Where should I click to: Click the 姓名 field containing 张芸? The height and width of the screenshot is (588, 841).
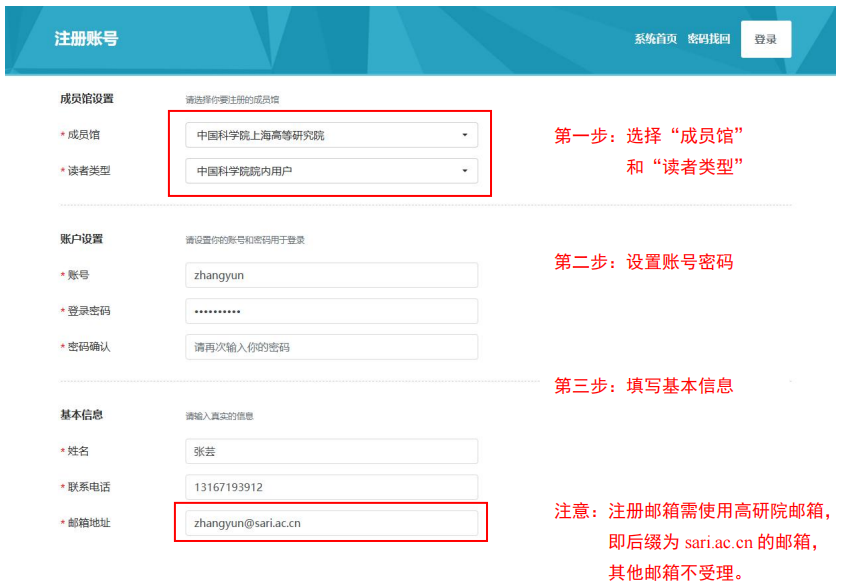click(x=331, y=451)
